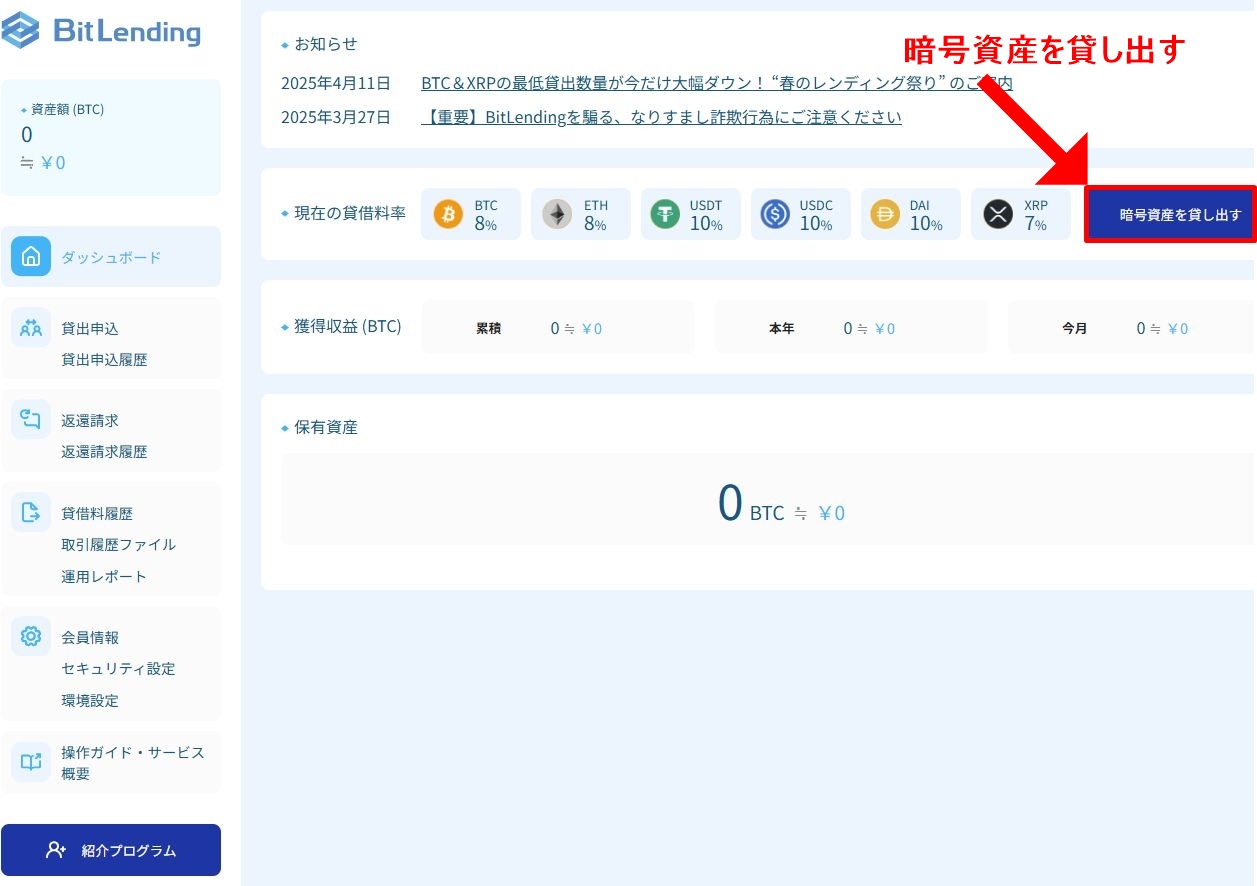
Task: Open 取引履歴ファイル menu item
Action: pyautogui.click(x=118, y=544)
